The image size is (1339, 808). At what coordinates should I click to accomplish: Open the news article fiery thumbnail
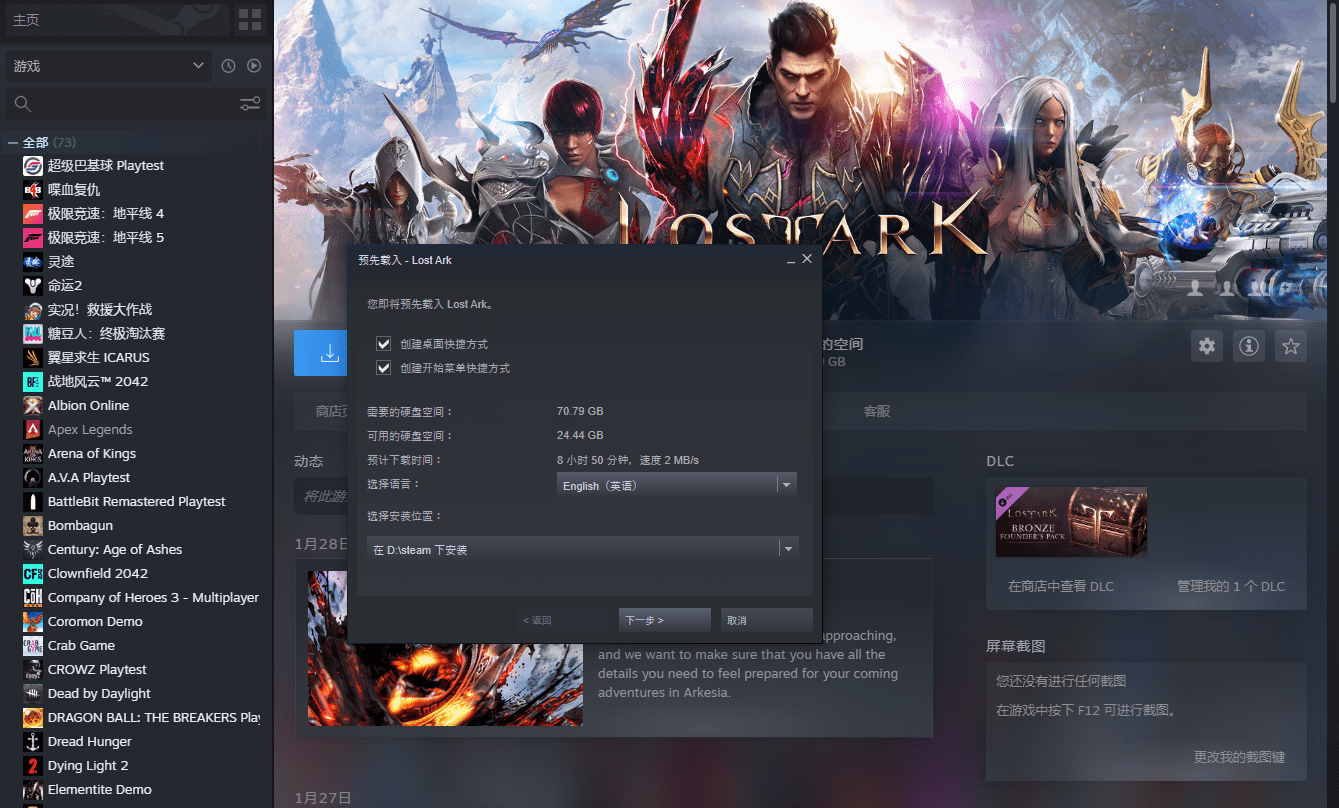pos(445,648)
